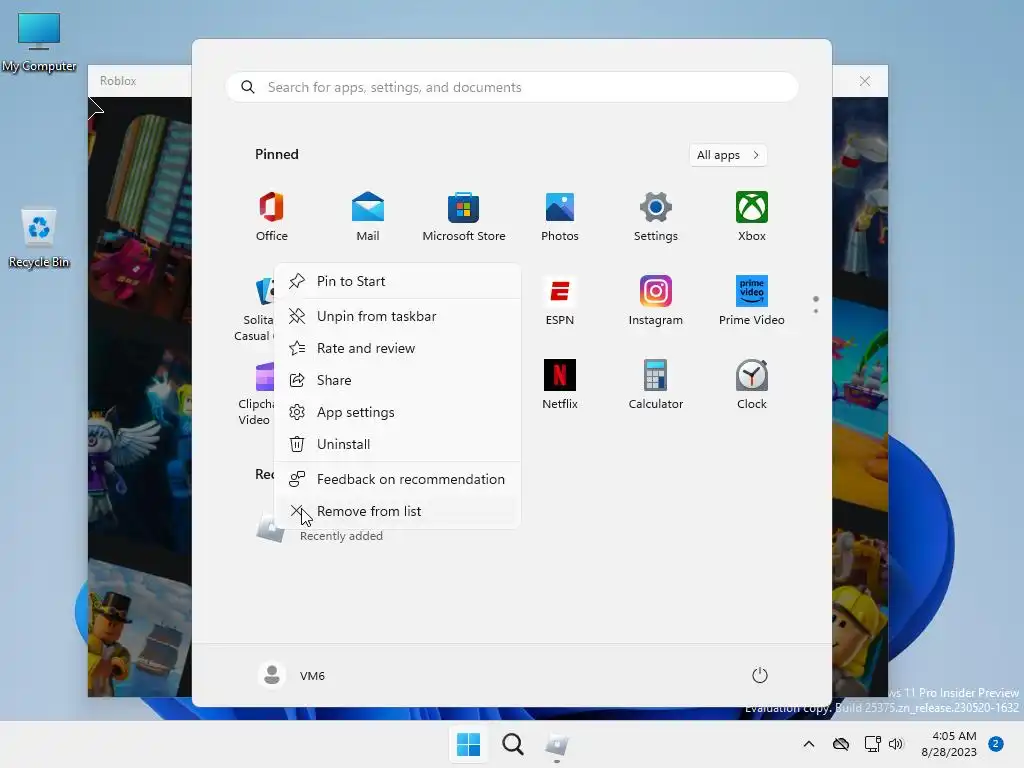Launch the Xbox app
The width and height of the screenshot is (1024, 768).
point(752,217)
